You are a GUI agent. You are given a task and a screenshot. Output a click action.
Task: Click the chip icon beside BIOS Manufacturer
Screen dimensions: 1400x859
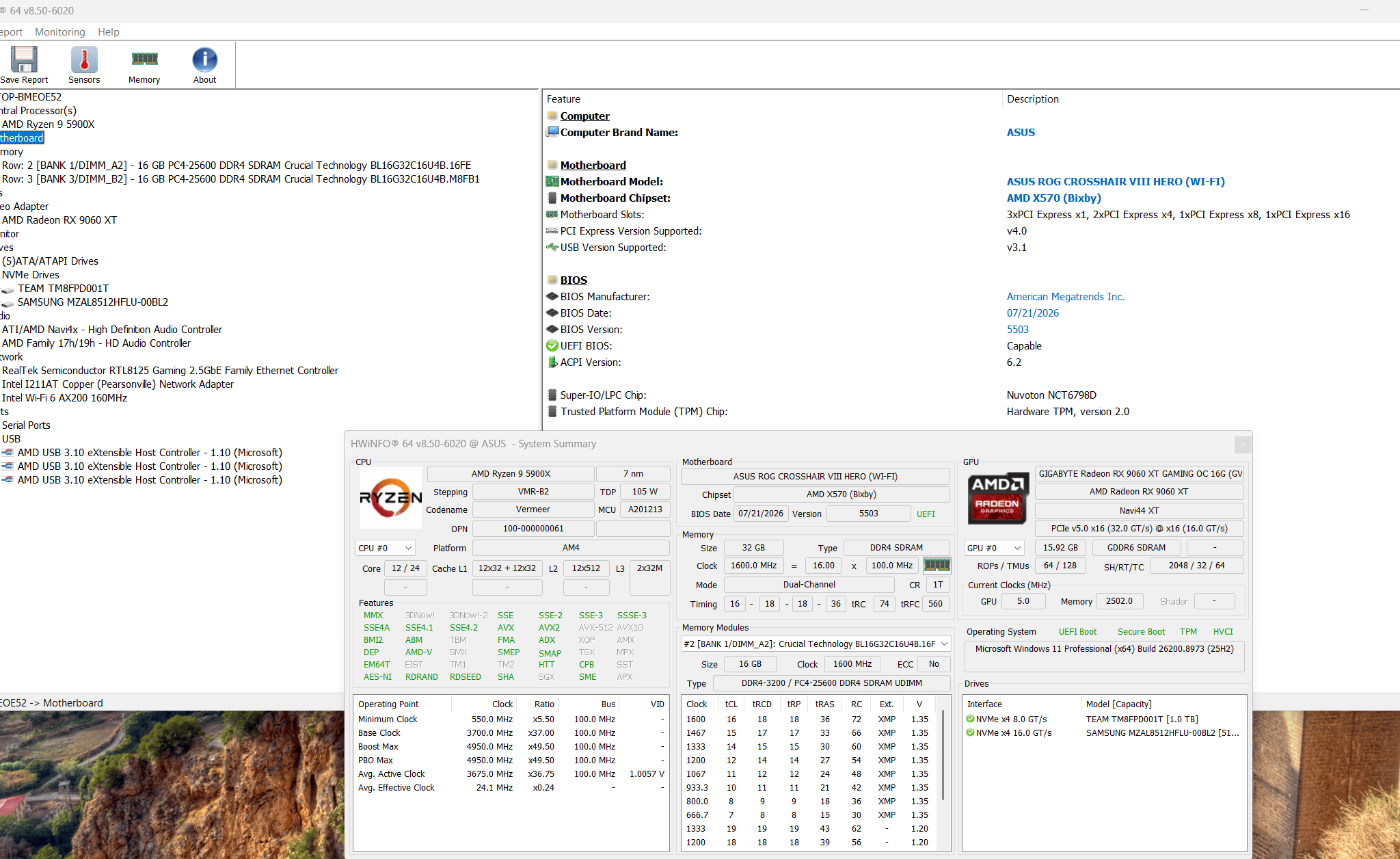[552, 296]
